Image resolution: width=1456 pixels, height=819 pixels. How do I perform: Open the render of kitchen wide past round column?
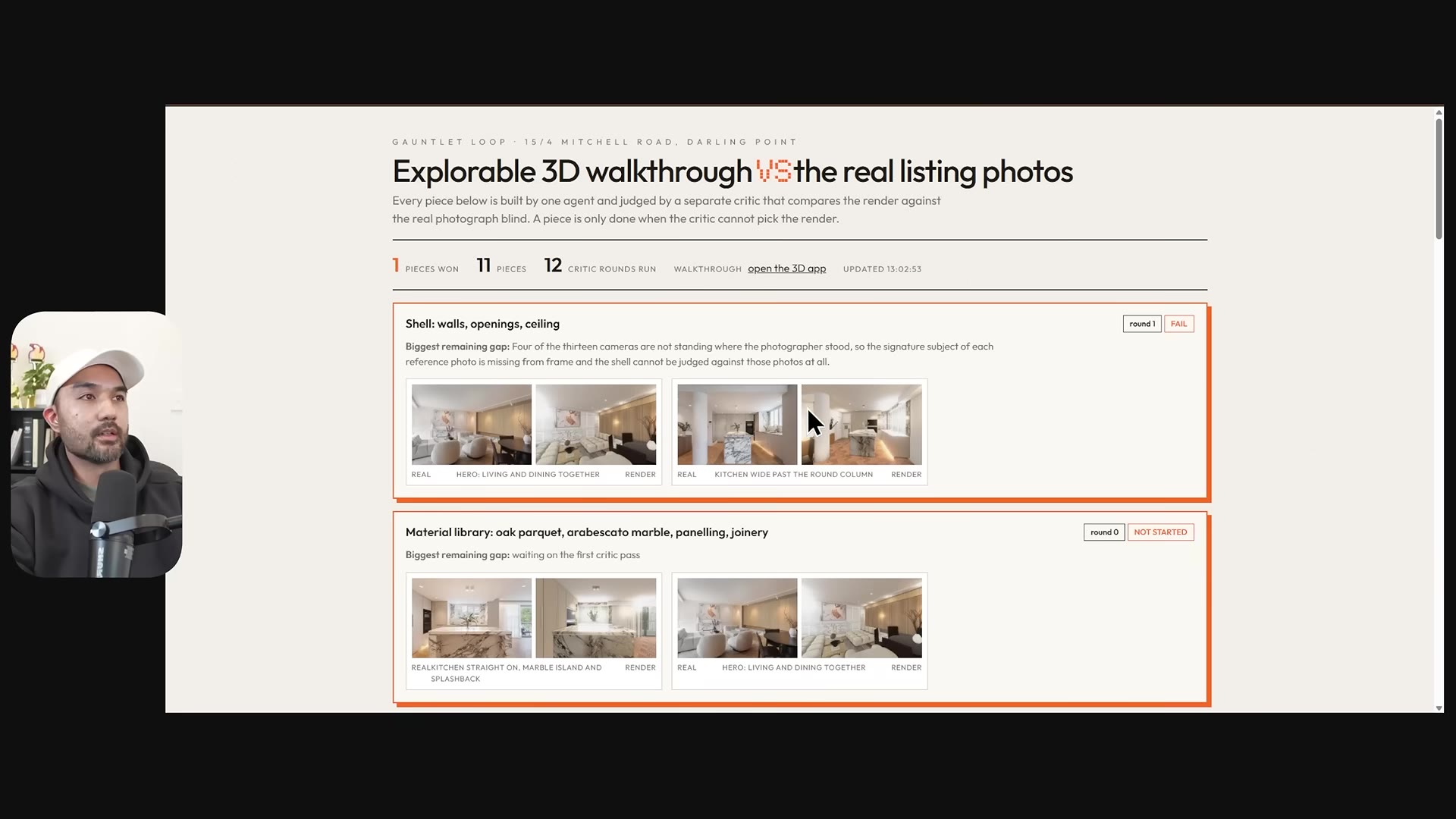coord(861,425)
